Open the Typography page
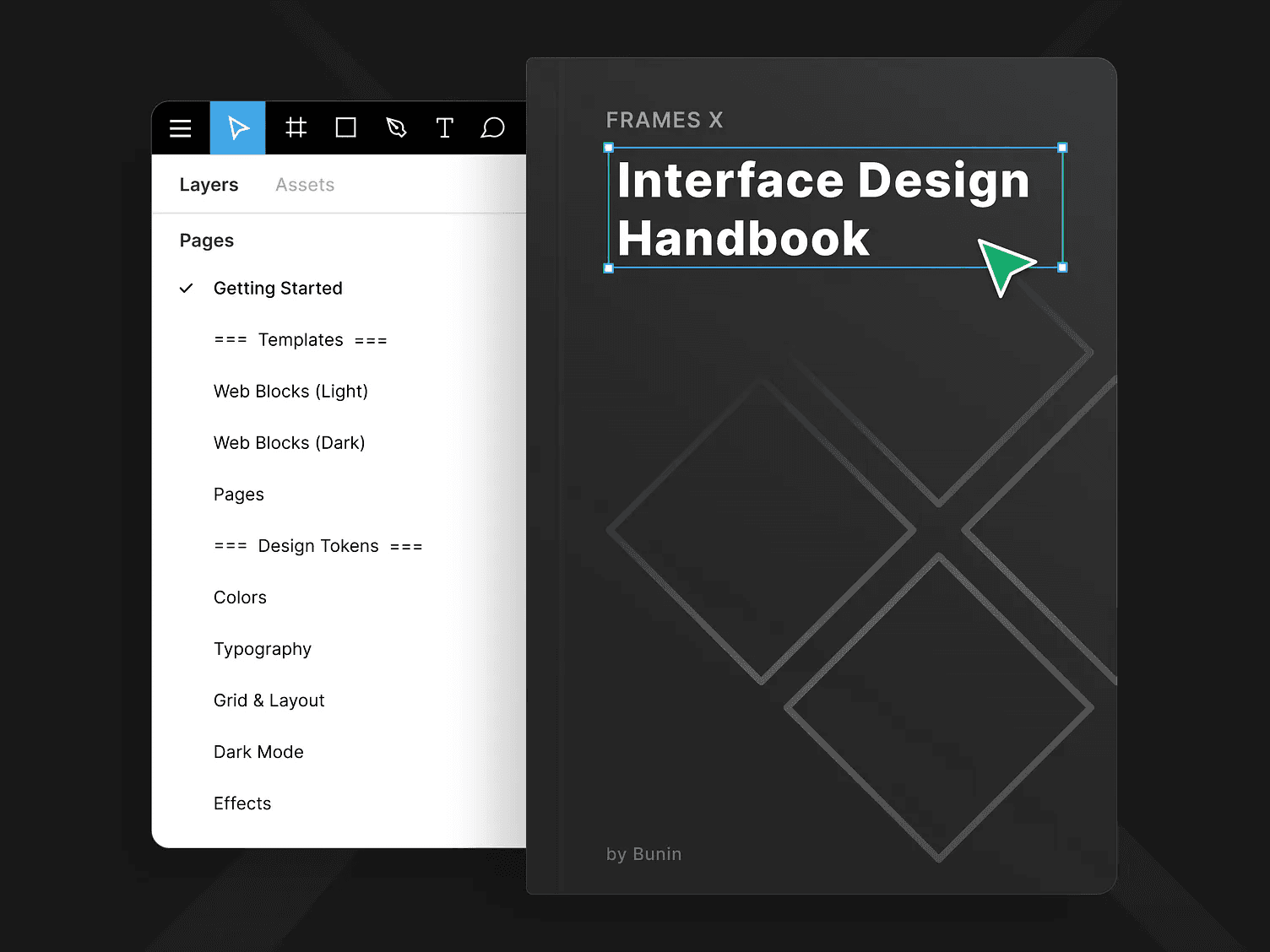 click(263, 648)
